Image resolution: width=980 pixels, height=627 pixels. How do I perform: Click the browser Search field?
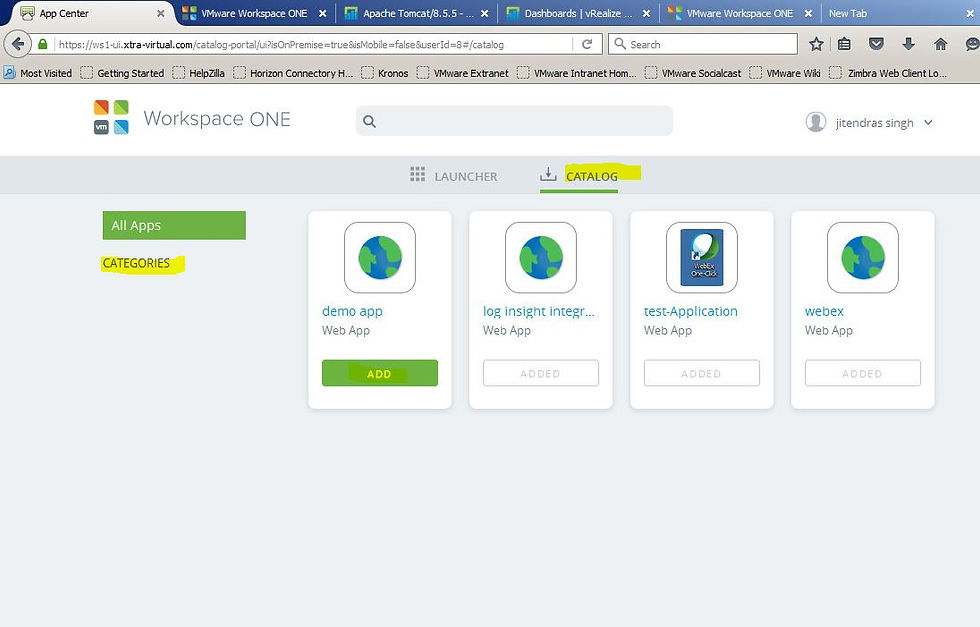tap(703, 44)
